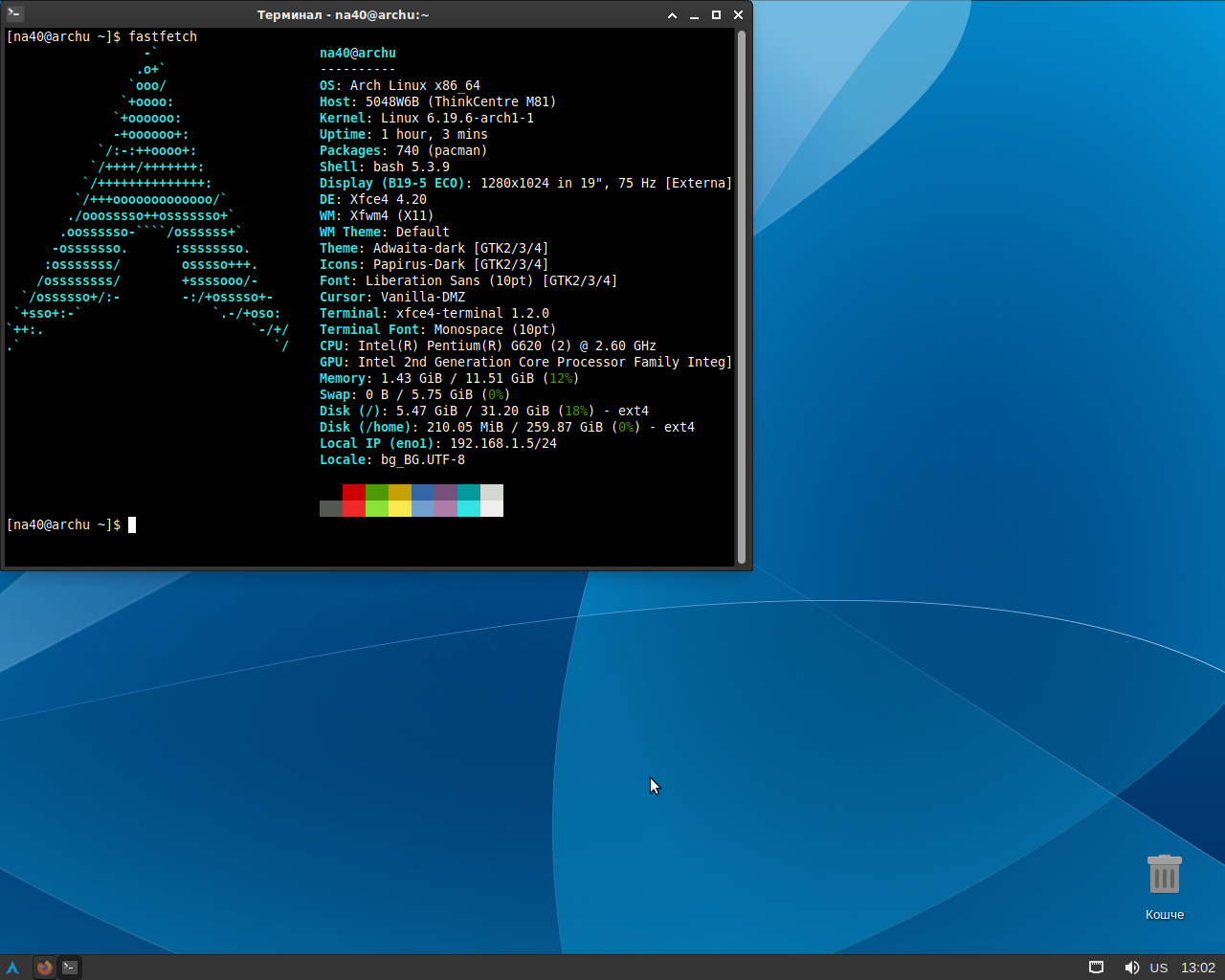Open the Arch Linux applications menu
The image size is (1225, 980).
pyautogui.click(x=12, y=968)
